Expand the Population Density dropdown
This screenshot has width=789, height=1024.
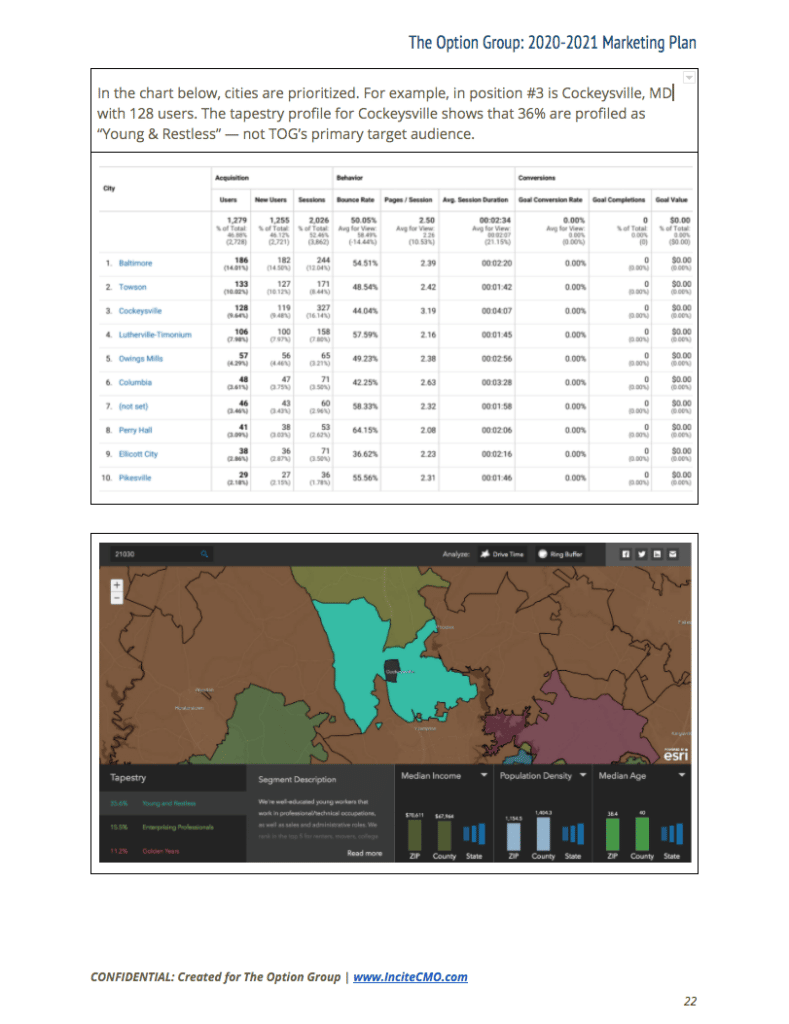pyautogui.click(x=583, y=775)
